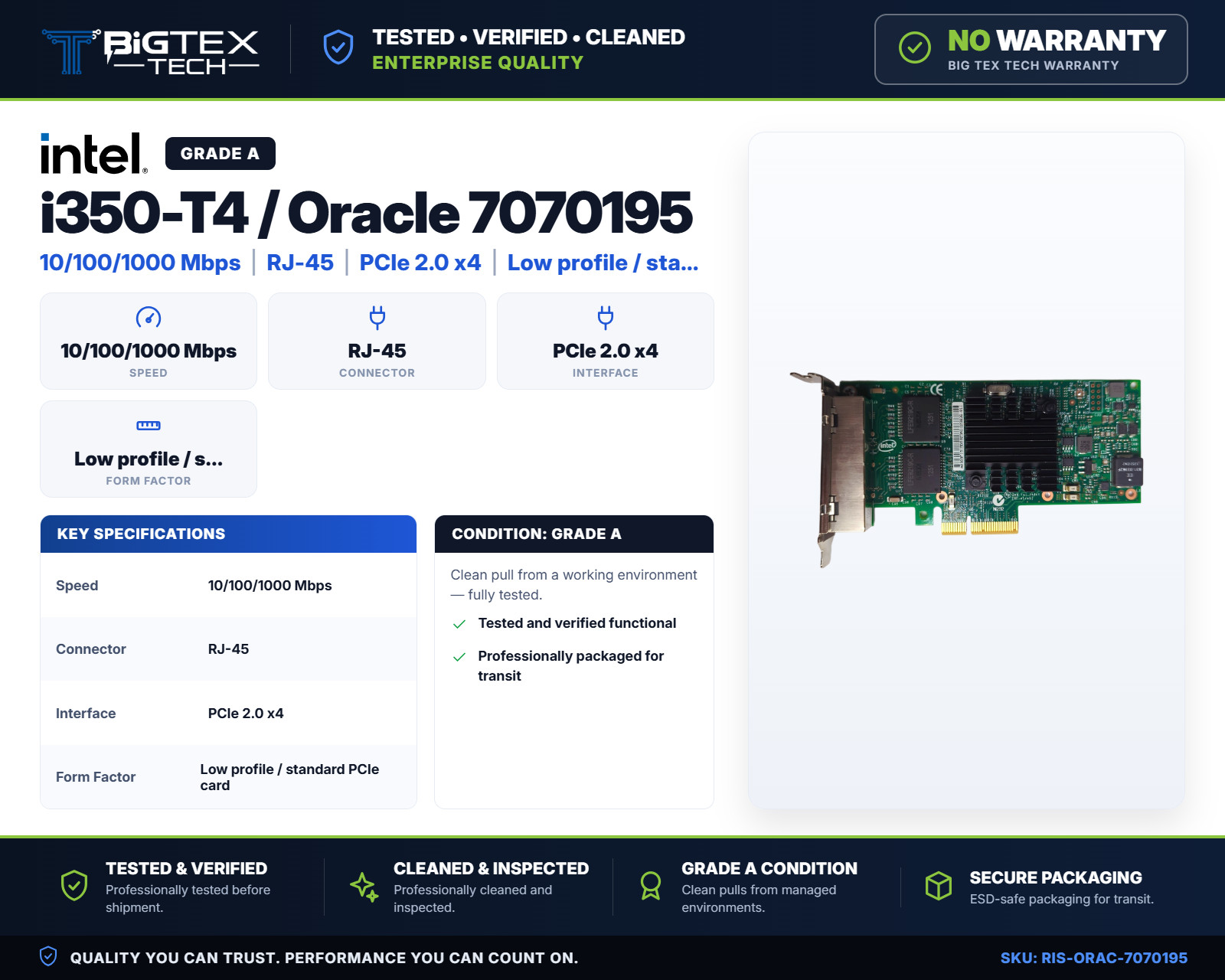Viewport: 1225px width, 980px height.
Task: Click the Low profile / standard PCIe card value
Action: click(x=289, y=777)
